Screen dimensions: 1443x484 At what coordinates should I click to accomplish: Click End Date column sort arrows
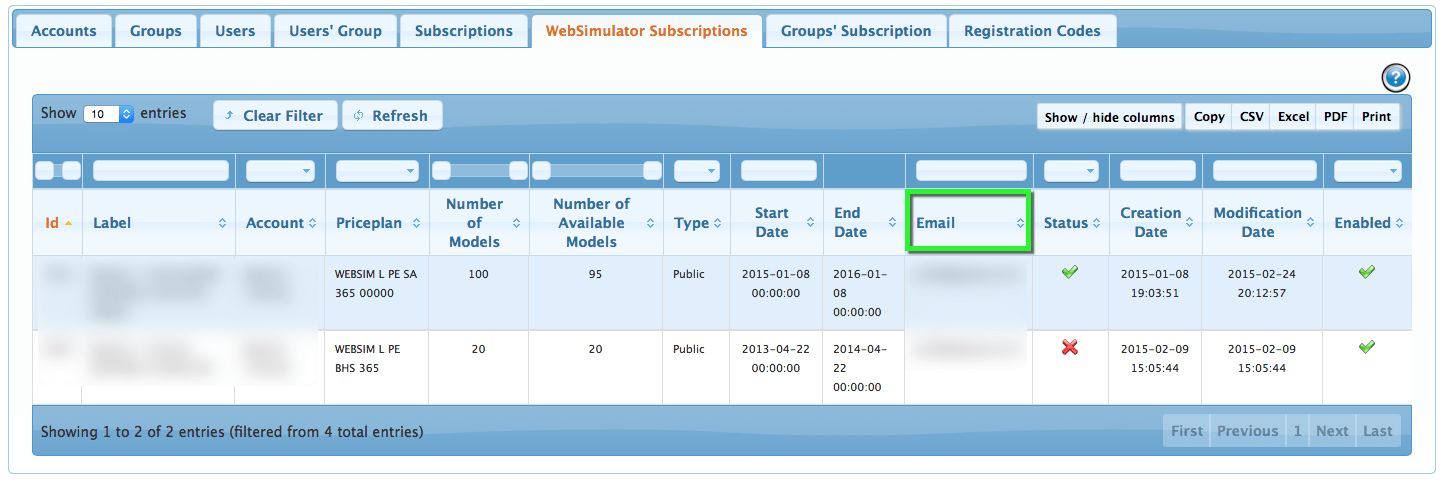point(892,223)
